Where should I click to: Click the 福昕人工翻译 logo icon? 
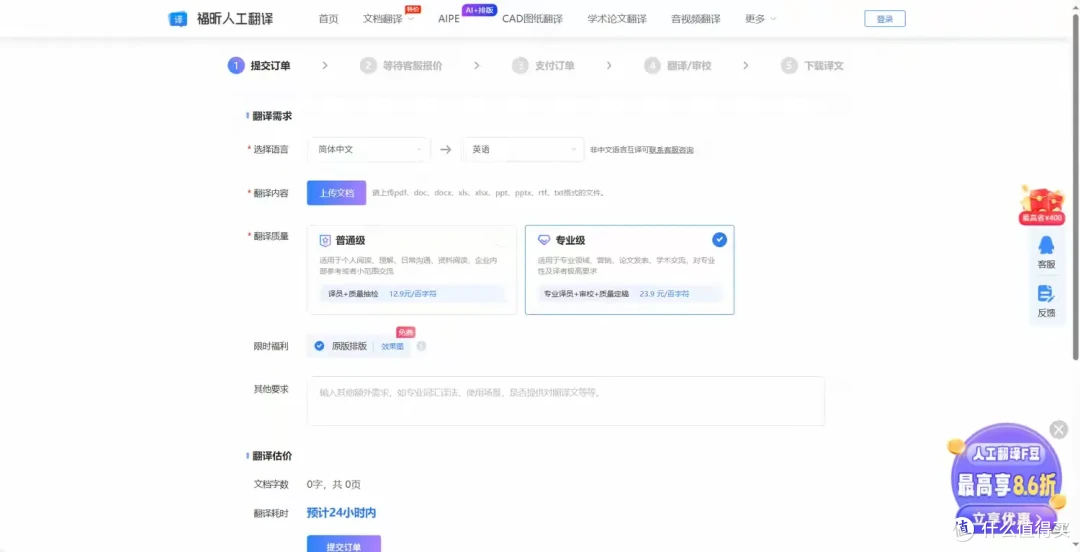point(178,19)
